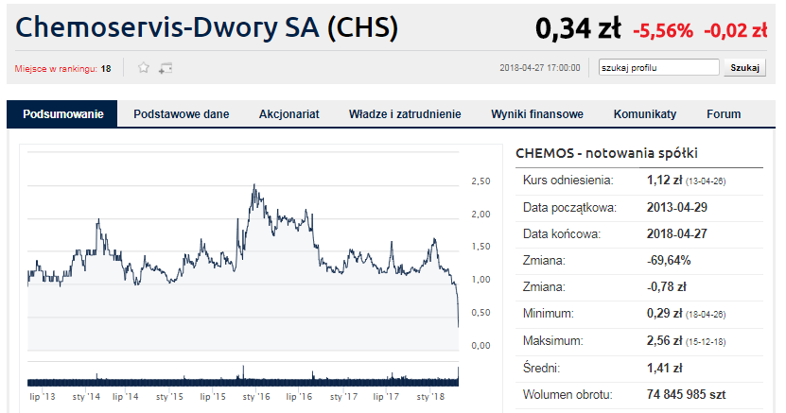Click ranking number 18

point(105,69)
